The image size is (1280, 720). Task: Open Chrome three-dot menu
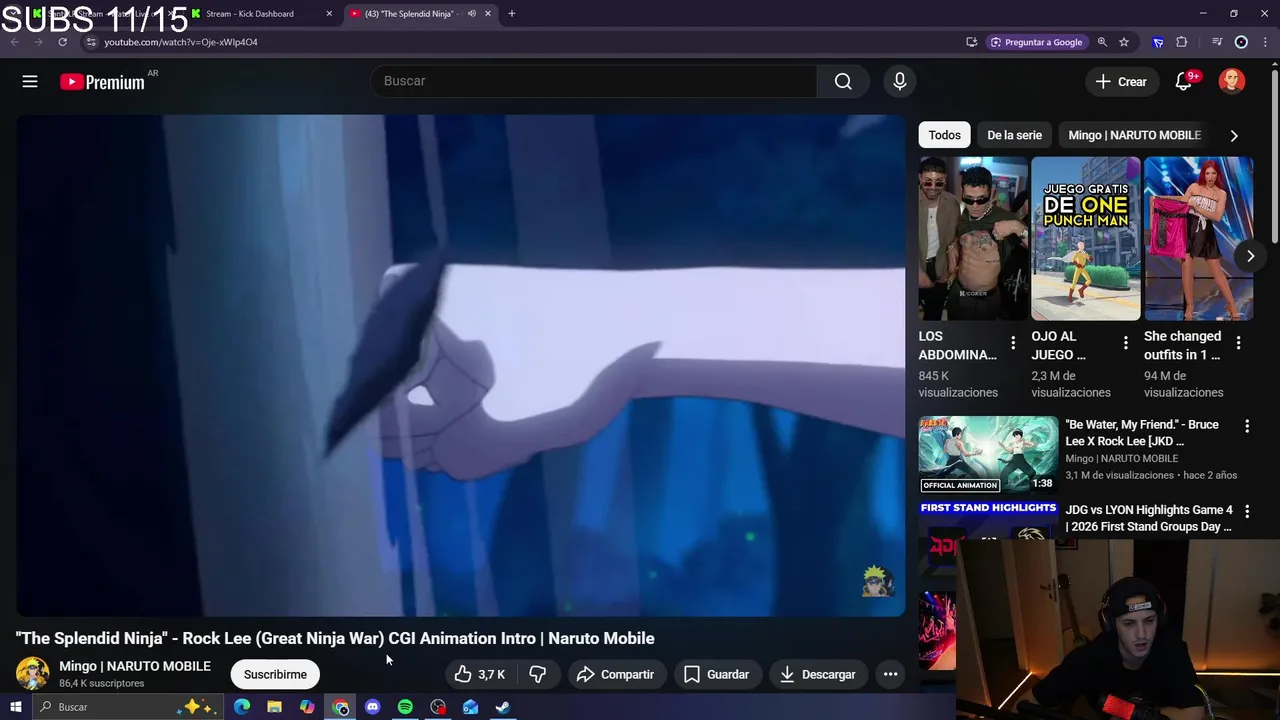(1266, 42)
